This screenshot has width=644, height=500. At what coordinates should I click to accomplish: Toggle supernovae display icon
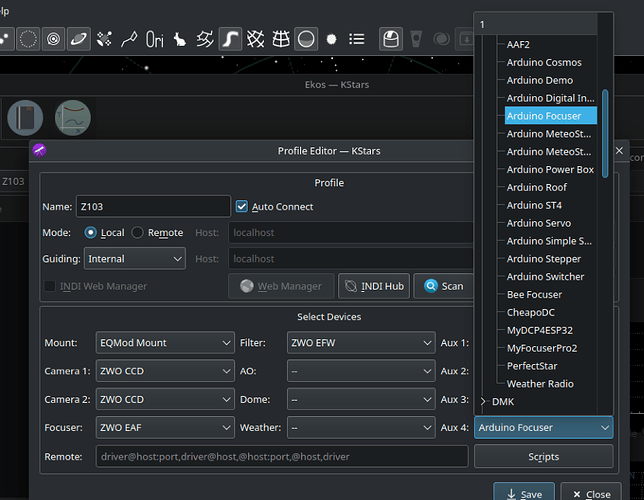coord(331,39)
